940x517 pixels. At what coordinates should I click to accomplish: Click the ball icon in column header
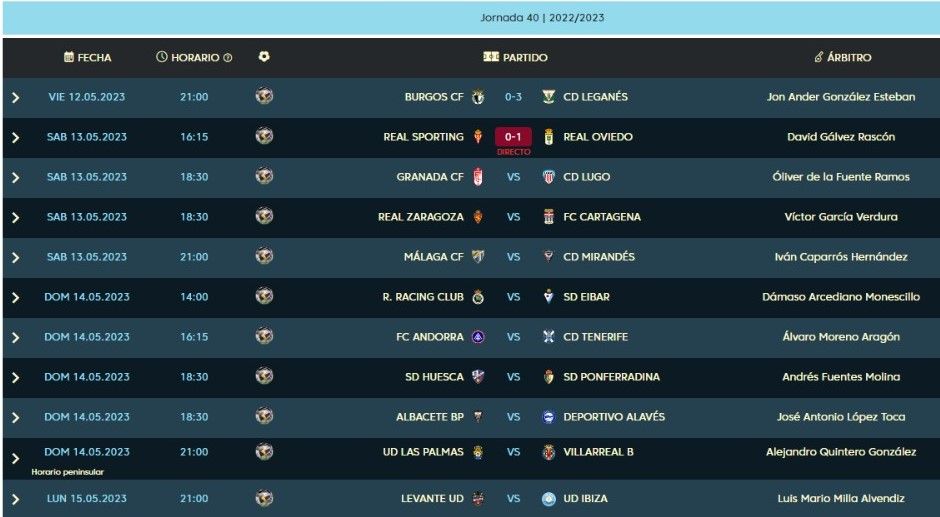click(x=264, y=57)
